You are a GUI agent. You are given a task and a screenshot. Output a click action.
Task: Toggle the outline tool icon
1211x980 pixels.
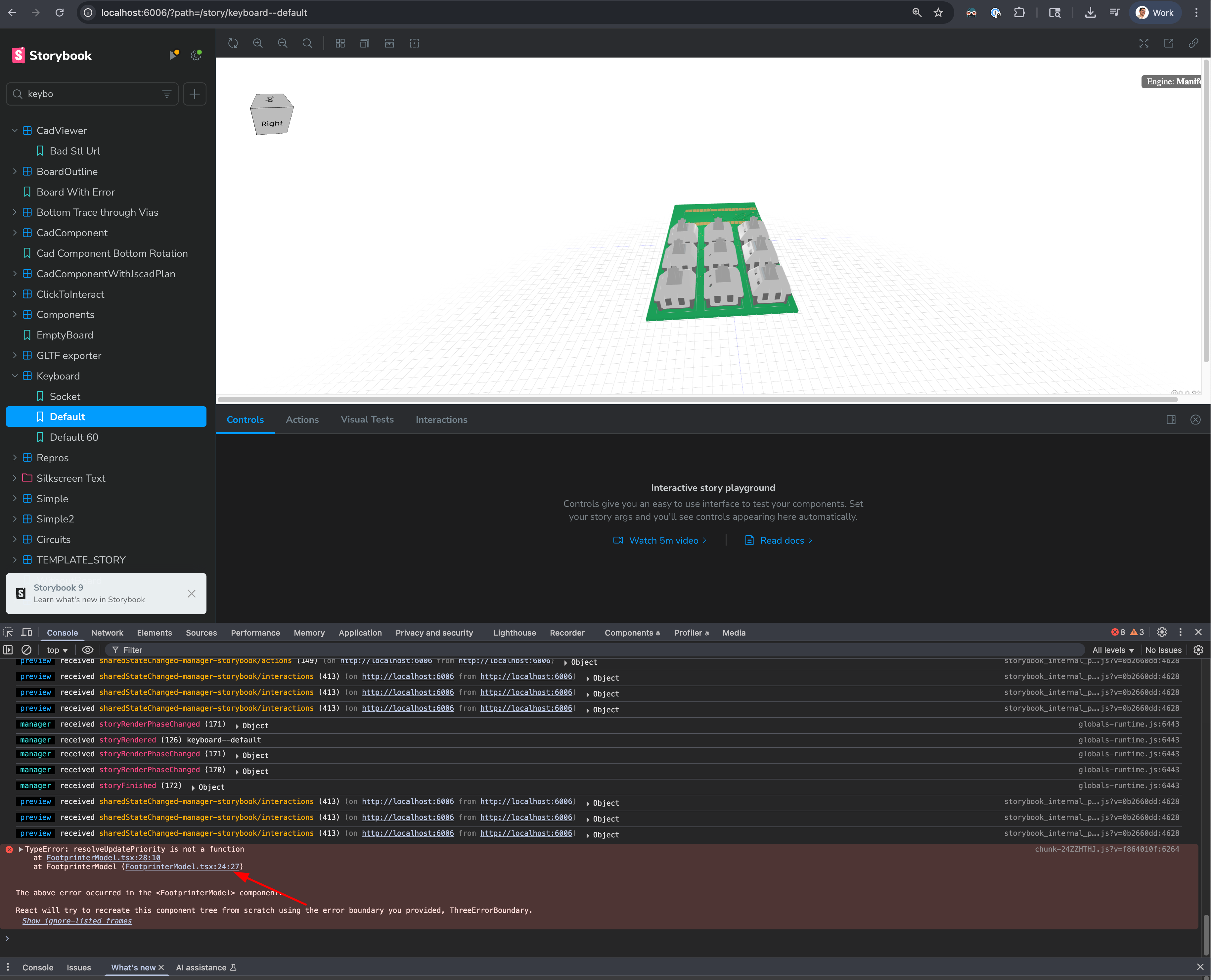(x=414, y=43)
